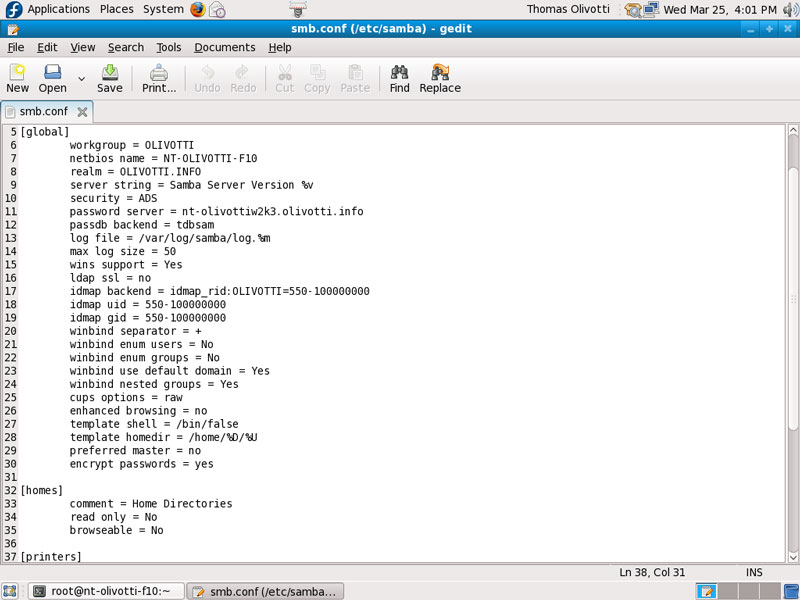Screen dimensions: 800x600
Task: Click the Wed Mar 25 clock
Action: click(720, 9)
